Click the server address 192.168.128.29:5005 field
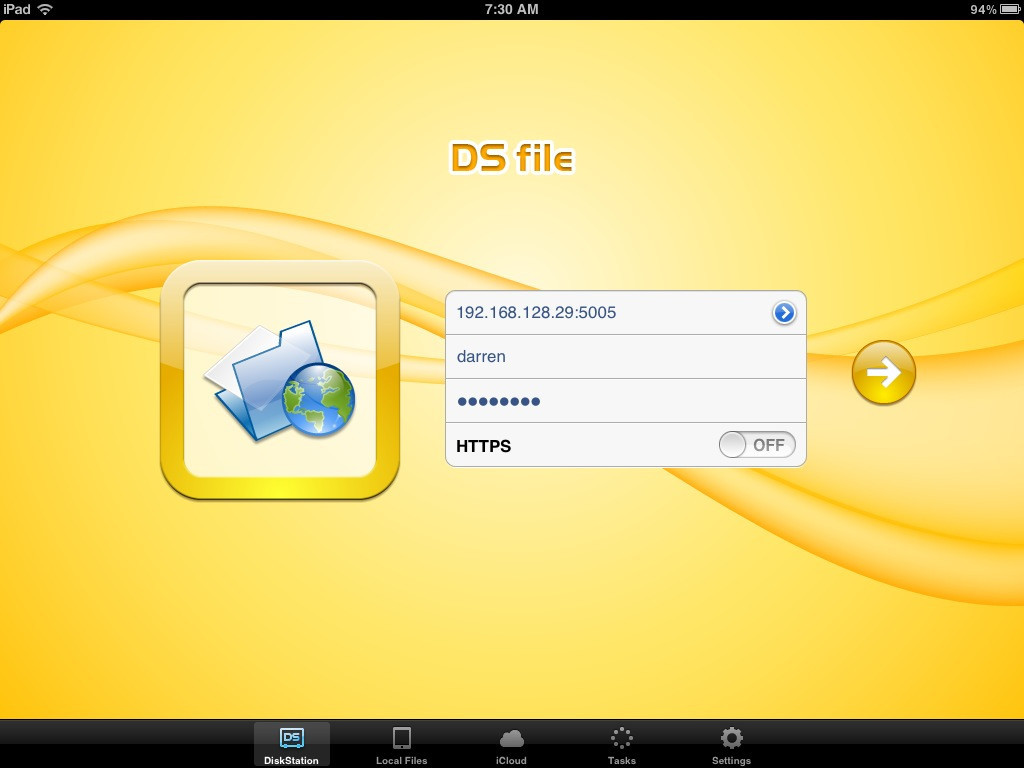Screen dimensions: 1024x768 [600, 313]
